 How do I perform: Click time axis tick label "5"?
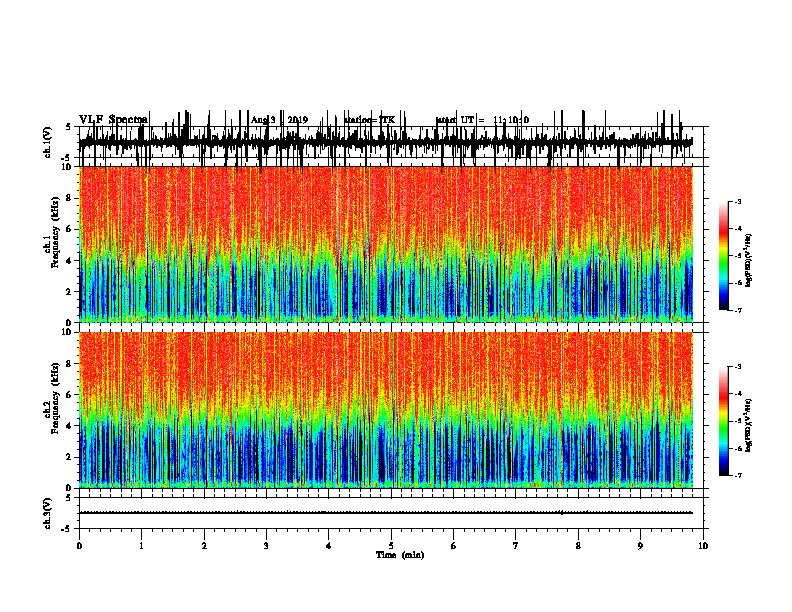click(x=391, y=546)
